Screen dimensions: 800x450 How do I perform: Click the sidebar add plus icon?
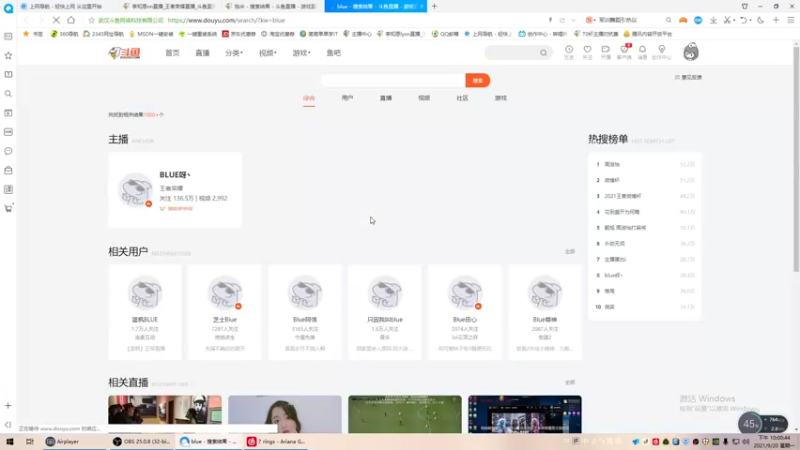8,406
